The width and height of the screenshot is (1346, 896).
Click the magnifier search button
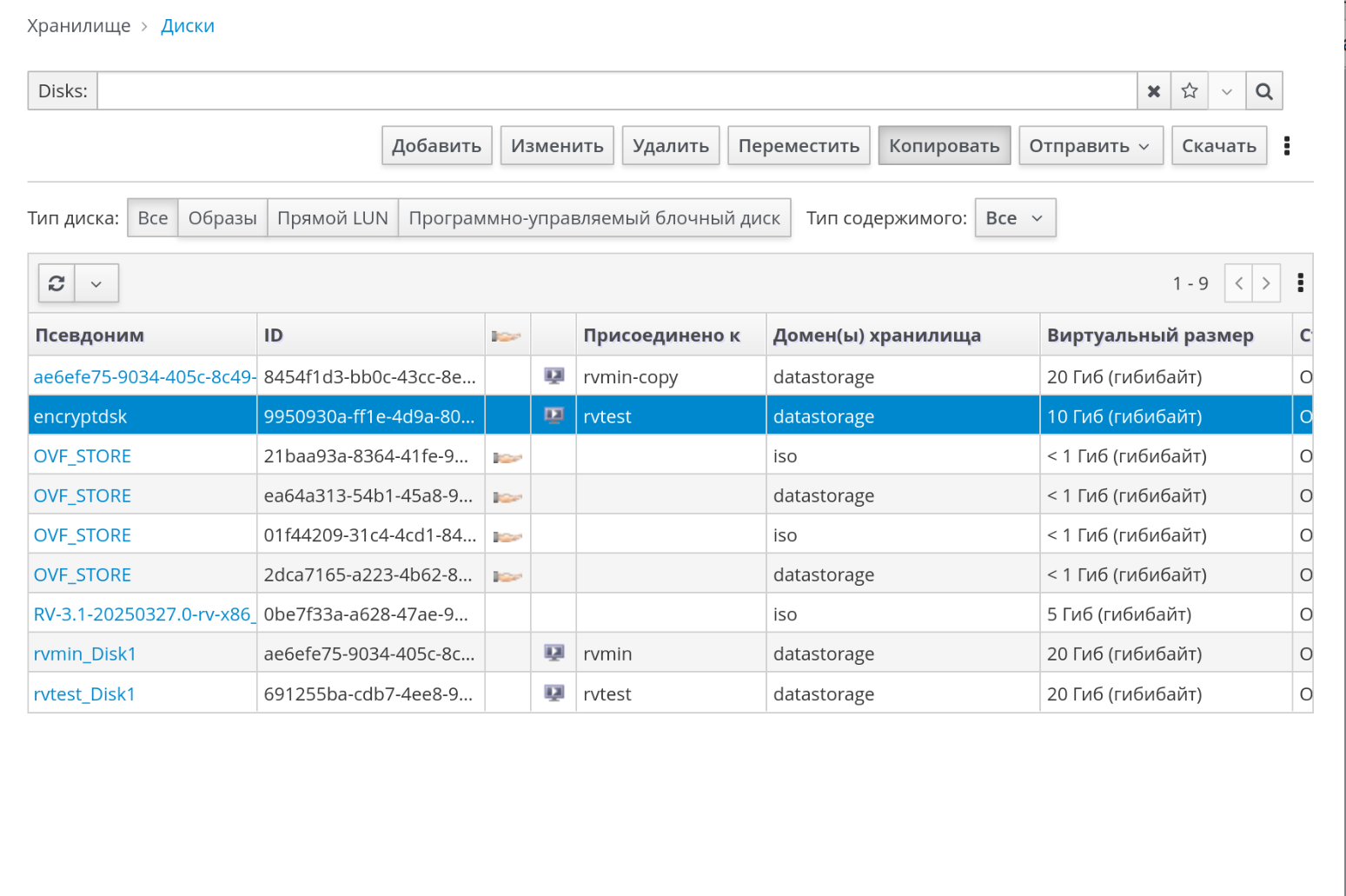click(1263, 91)
